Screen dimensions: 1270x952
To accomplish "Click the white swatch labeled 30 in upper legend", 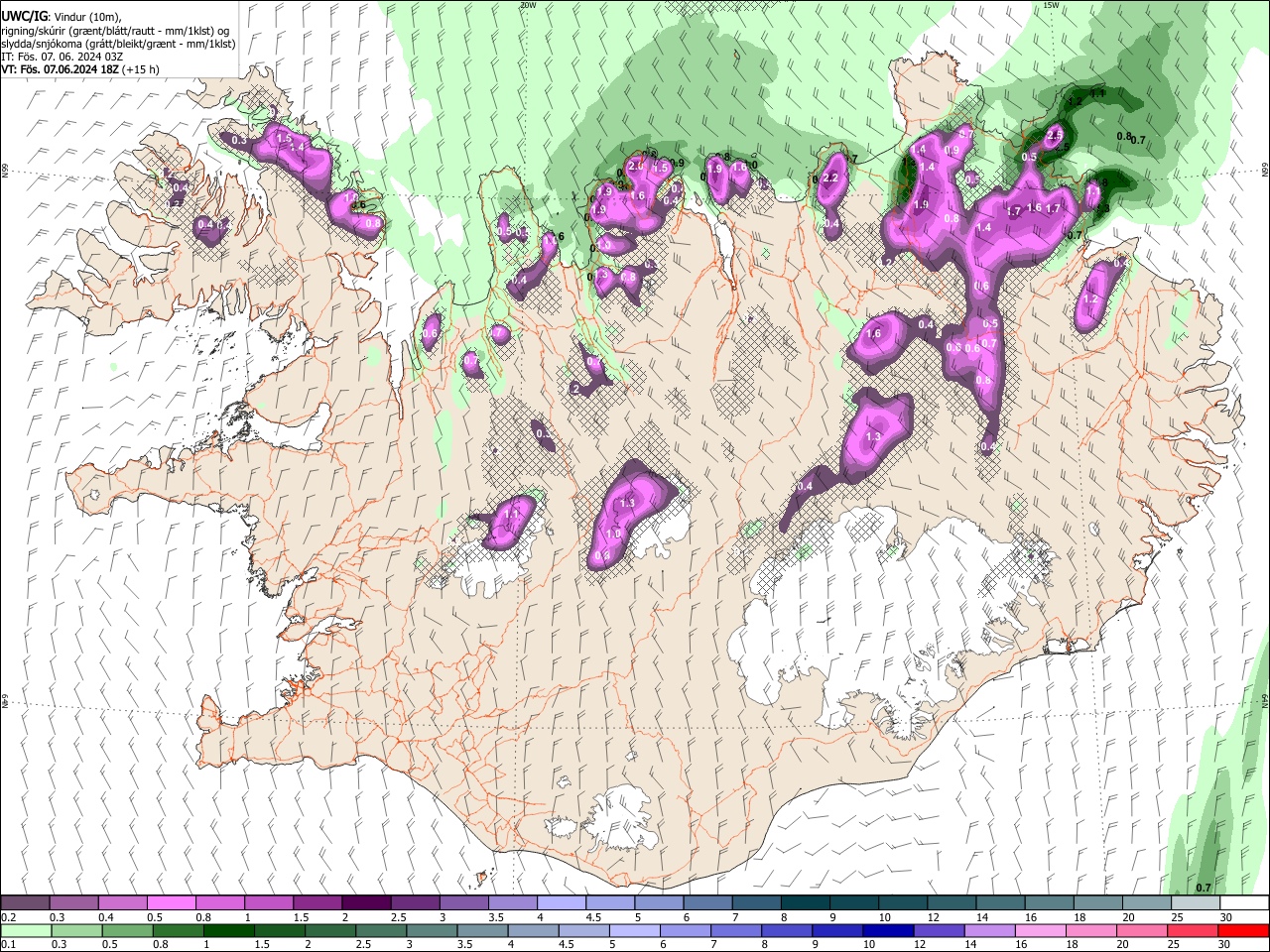I will click(1243, 902).
